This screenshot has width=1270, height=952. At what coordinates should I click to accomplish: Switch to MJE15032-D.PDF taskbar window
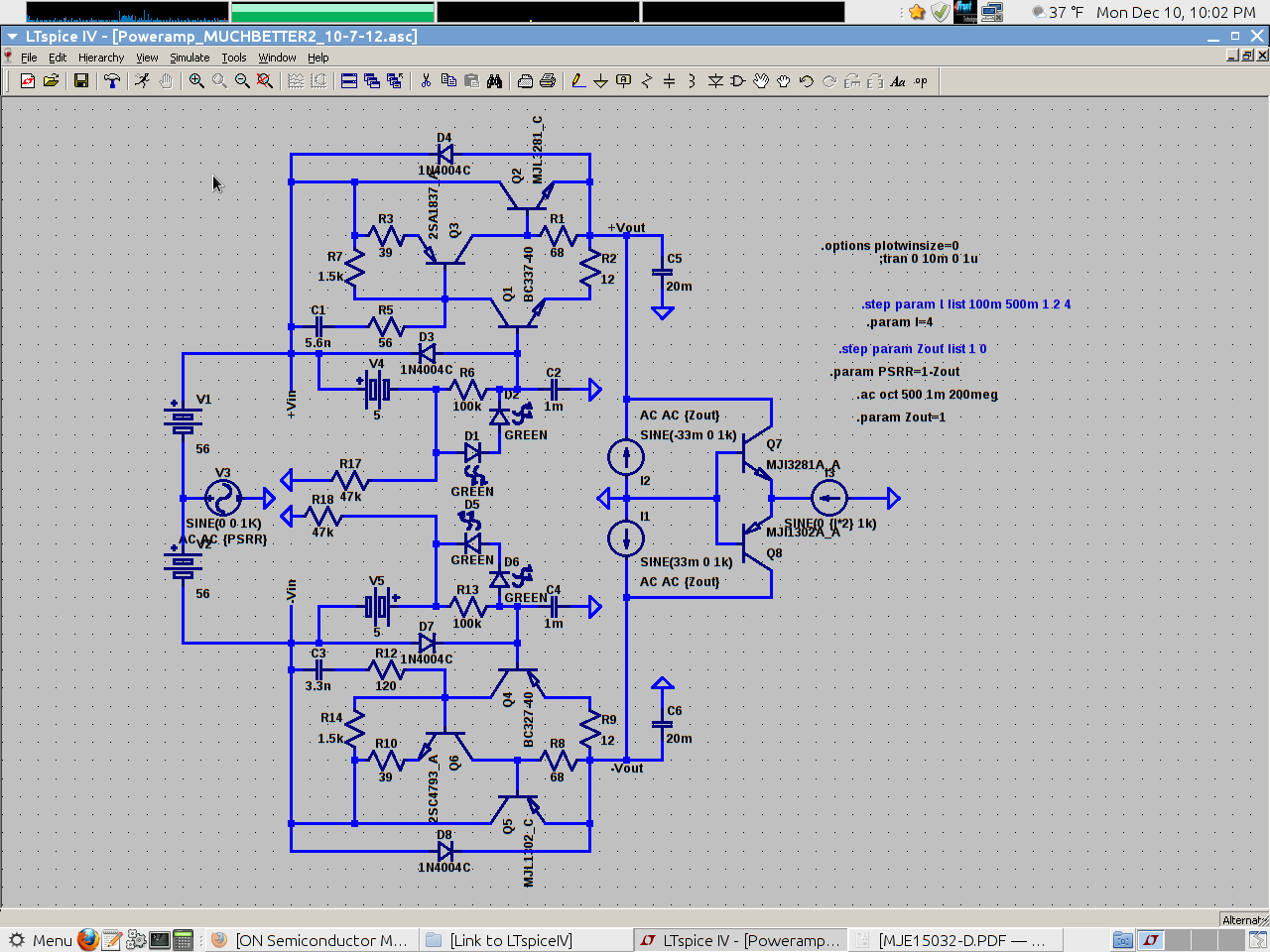(x=955, y=940)
